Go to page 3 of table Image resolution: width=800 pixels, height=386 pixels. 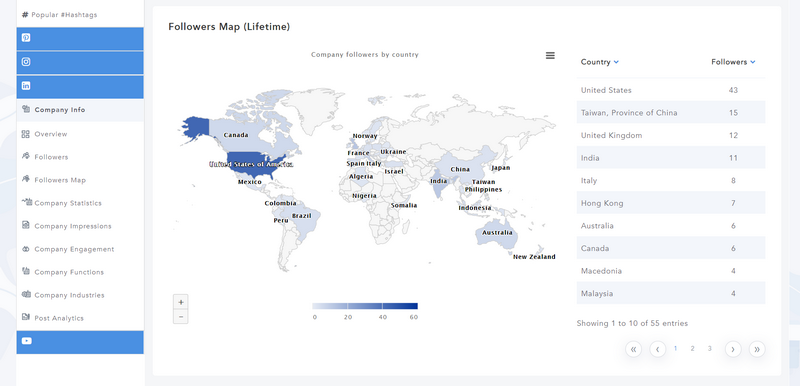(x=710, y=348)
